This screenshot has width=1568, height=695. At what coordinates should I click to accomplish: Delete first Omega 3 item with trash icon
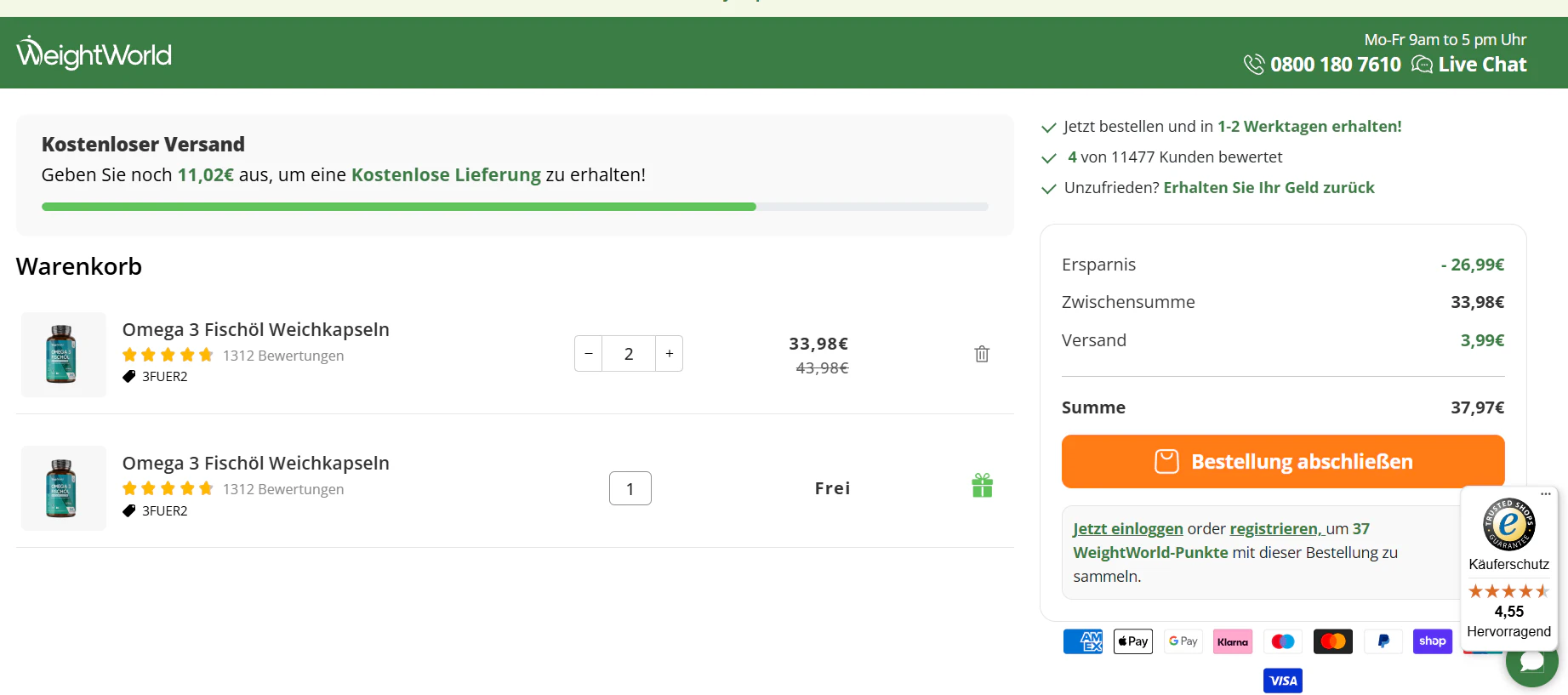tap(982, 354)
